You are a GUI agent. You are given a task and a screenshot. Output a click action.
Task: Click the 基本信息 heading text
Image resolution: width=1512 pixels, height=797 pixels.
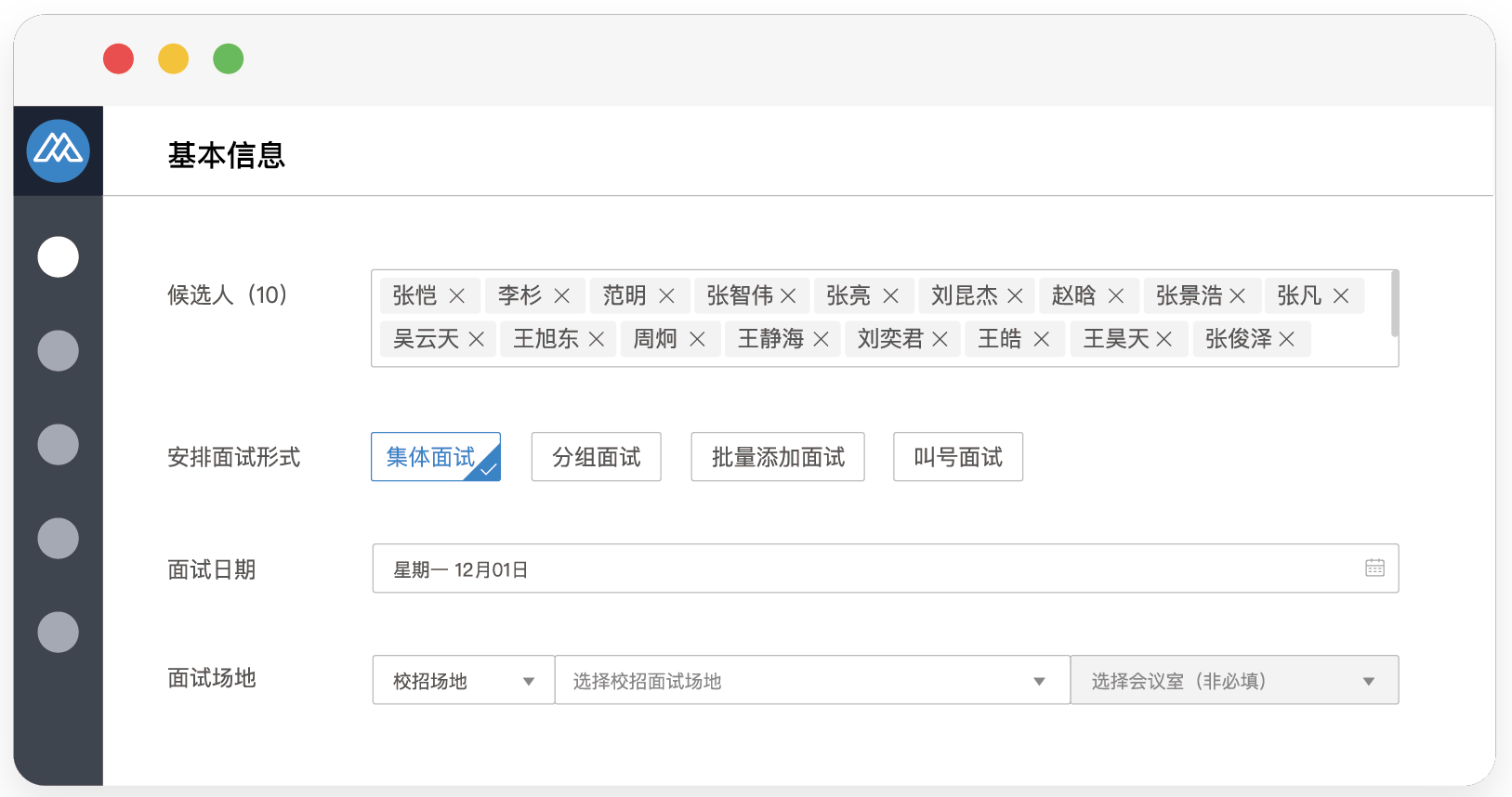[x=226, y=155]
